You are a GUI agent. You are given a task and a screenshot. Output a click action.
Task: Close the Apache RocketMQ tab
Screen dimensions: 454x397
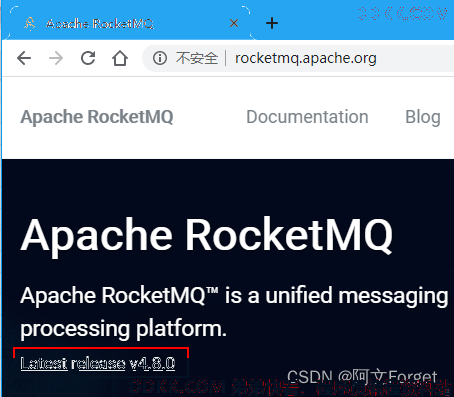(x=234, y=23)
